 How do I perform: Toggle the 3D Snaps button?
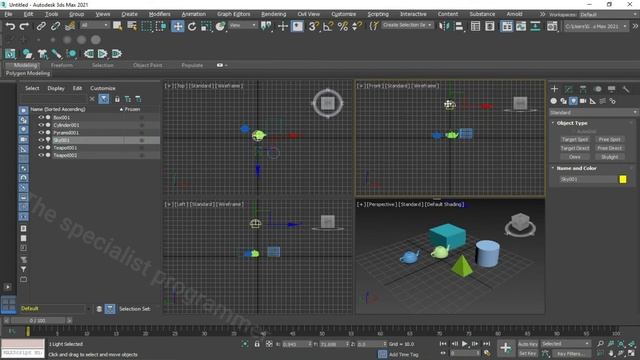[313, 27]
